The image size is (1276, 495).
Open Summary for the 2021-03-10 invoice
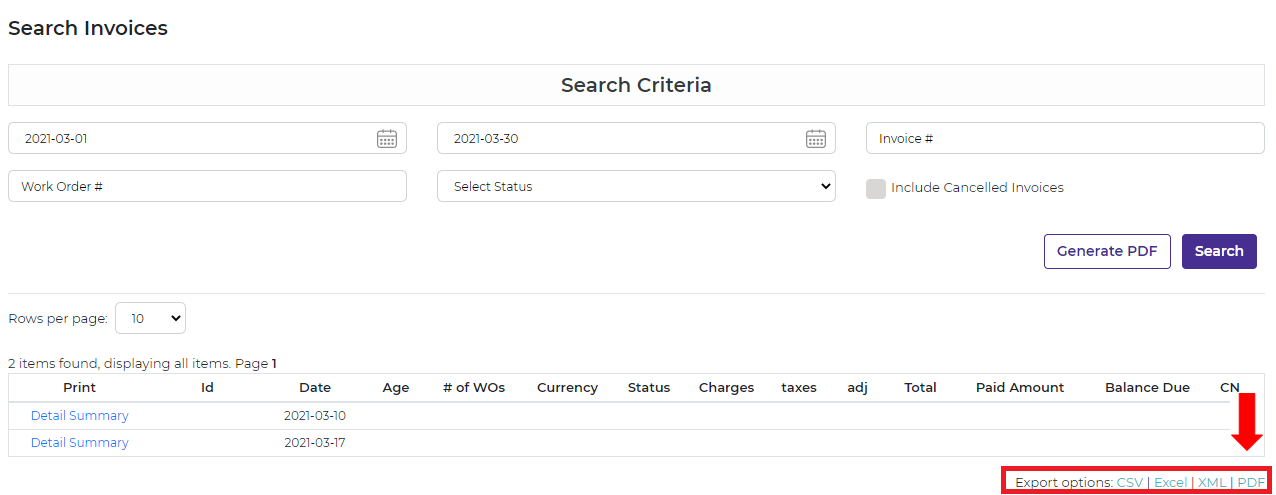[100, 416]
